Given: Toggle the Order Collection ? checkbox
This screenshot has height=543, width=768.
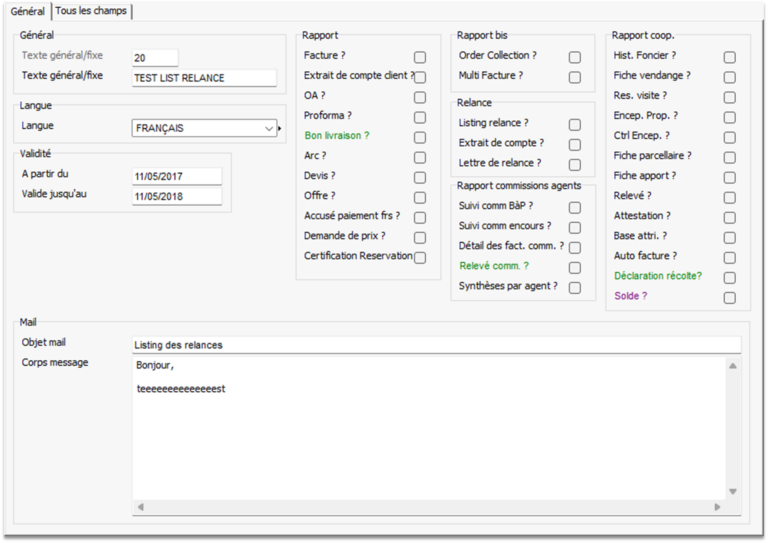Looking at the screenshot, I should (x=575, y=57).
